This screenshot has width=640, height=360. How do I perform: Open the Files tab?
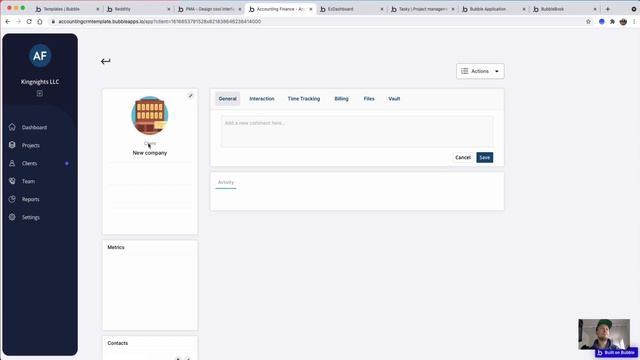click(369, 99)
